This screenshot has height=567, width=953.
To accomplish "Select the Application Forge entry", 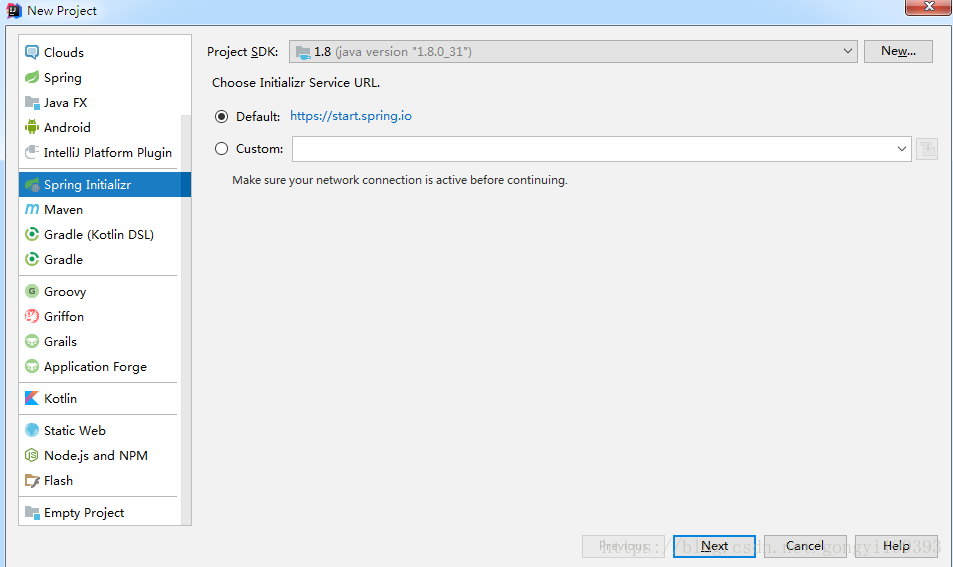I will pos(100,366).
